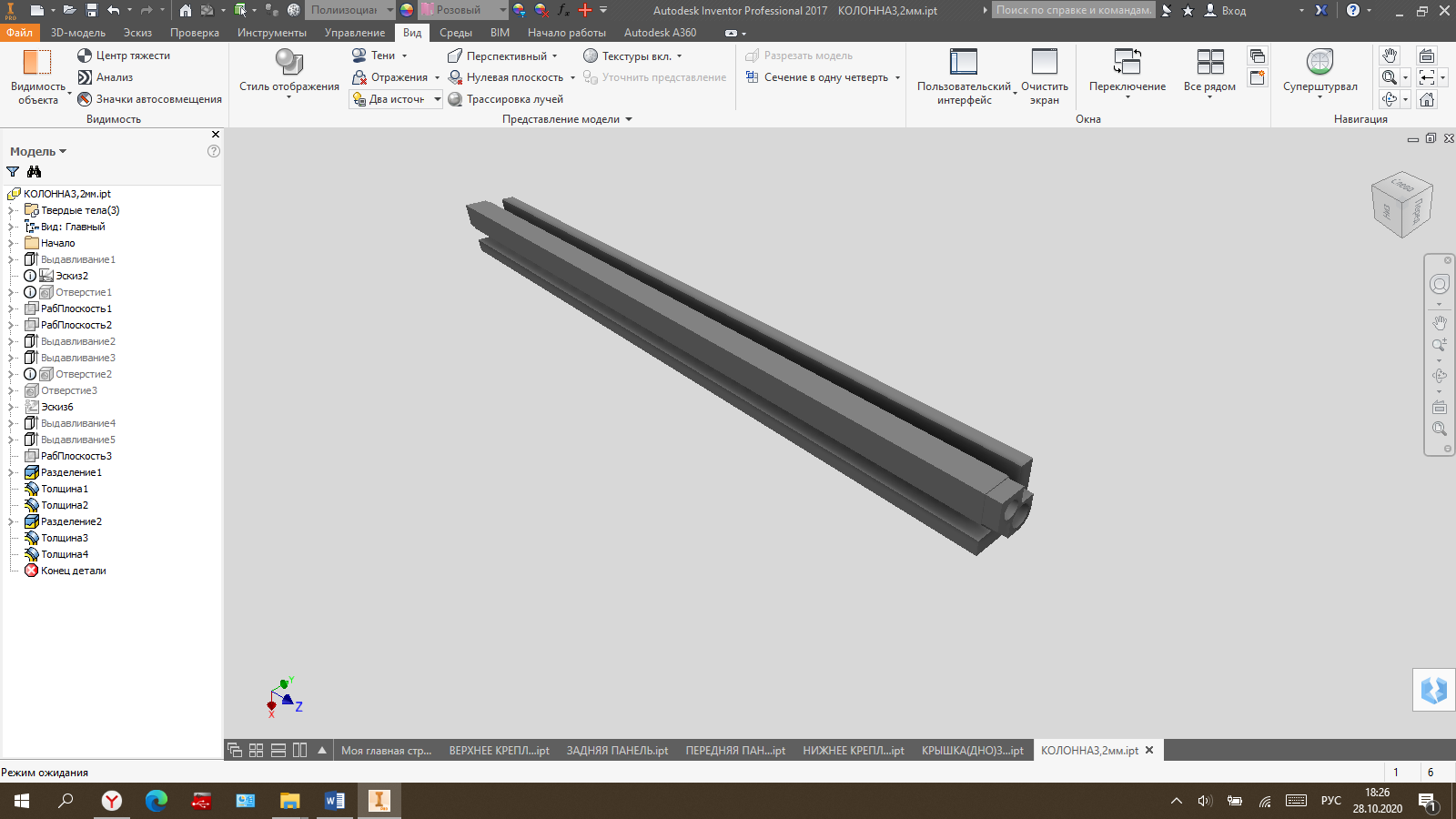This screenshot has width=1456, height=819.
Task: Create a new file from the quick access toolbar
Action: click(36, 10)
